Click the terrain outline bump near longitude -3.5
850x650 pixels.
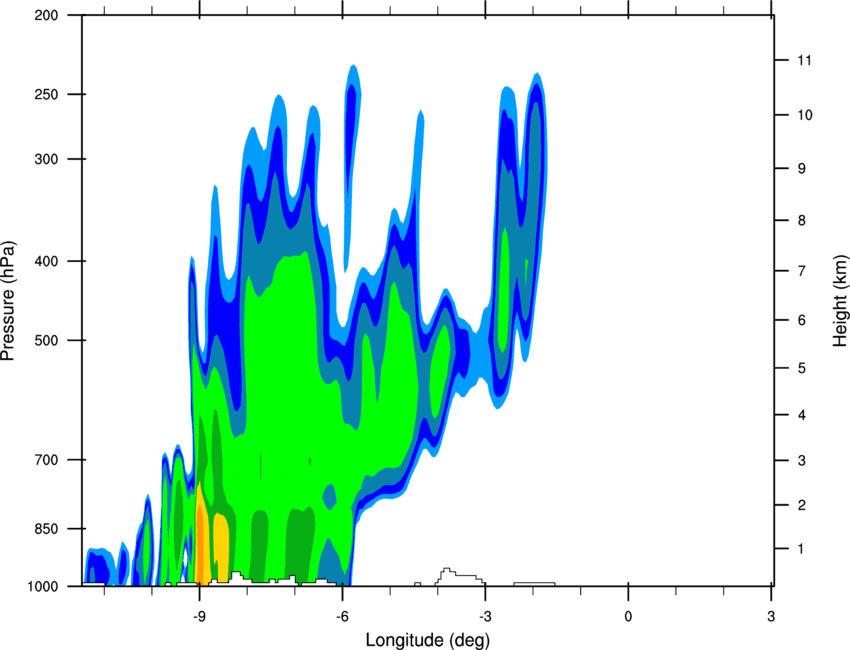click(x=459, y=576)
